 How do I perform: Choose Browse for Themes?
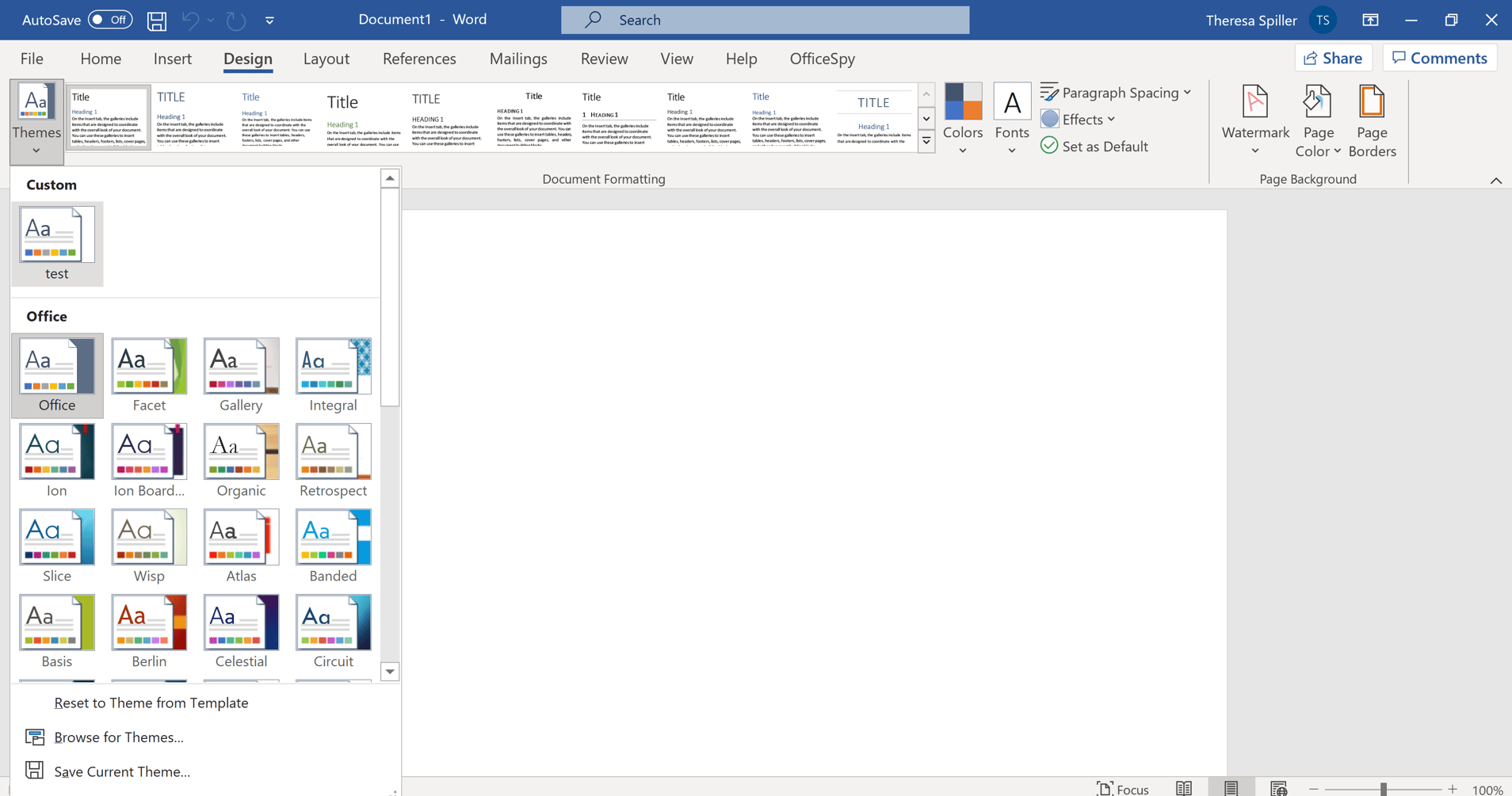point(119,737)
